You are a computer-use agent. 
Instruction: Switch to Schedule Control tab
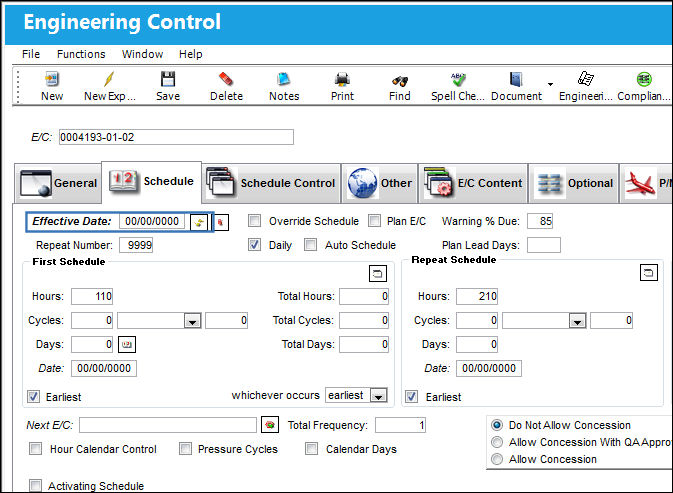[271, 183]
